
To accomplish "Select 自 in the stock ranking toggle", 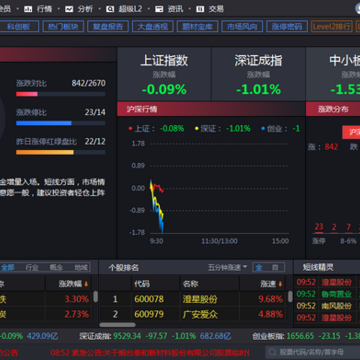I will pos(275,267).
